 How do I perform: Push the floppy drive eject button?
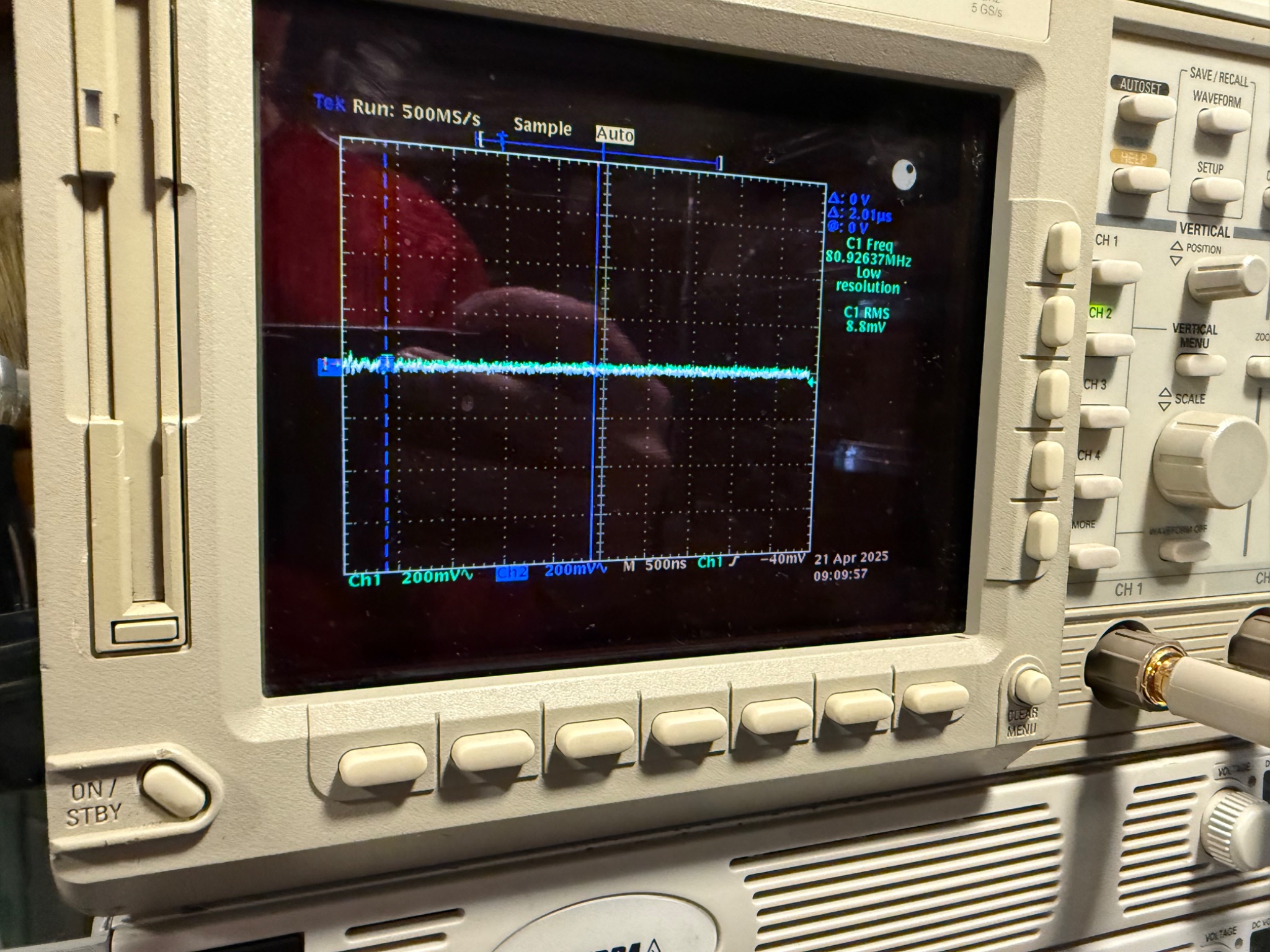coord(144,631)
